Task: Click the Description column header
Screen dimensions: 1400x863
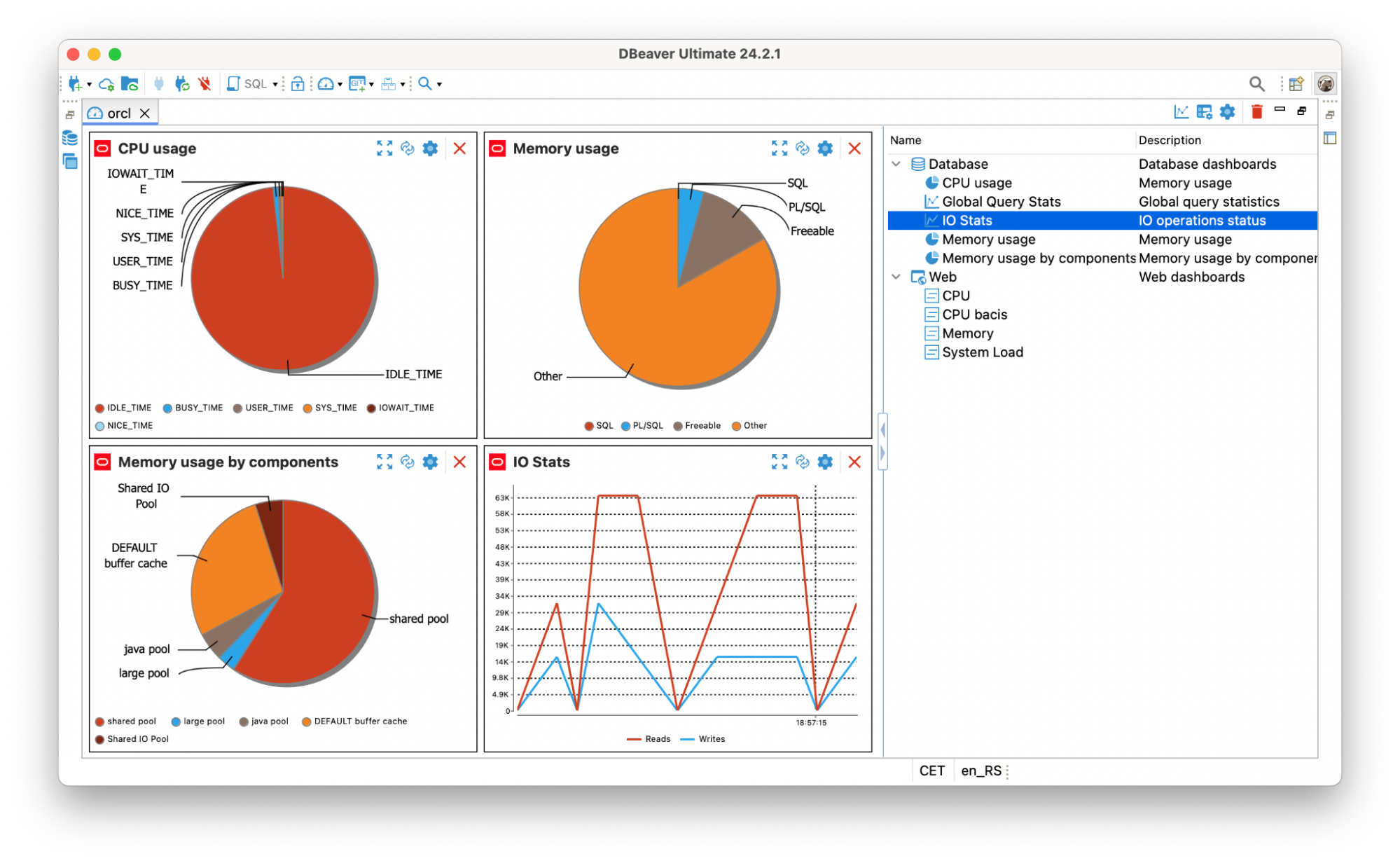Action: click(x=1169, y=140)
